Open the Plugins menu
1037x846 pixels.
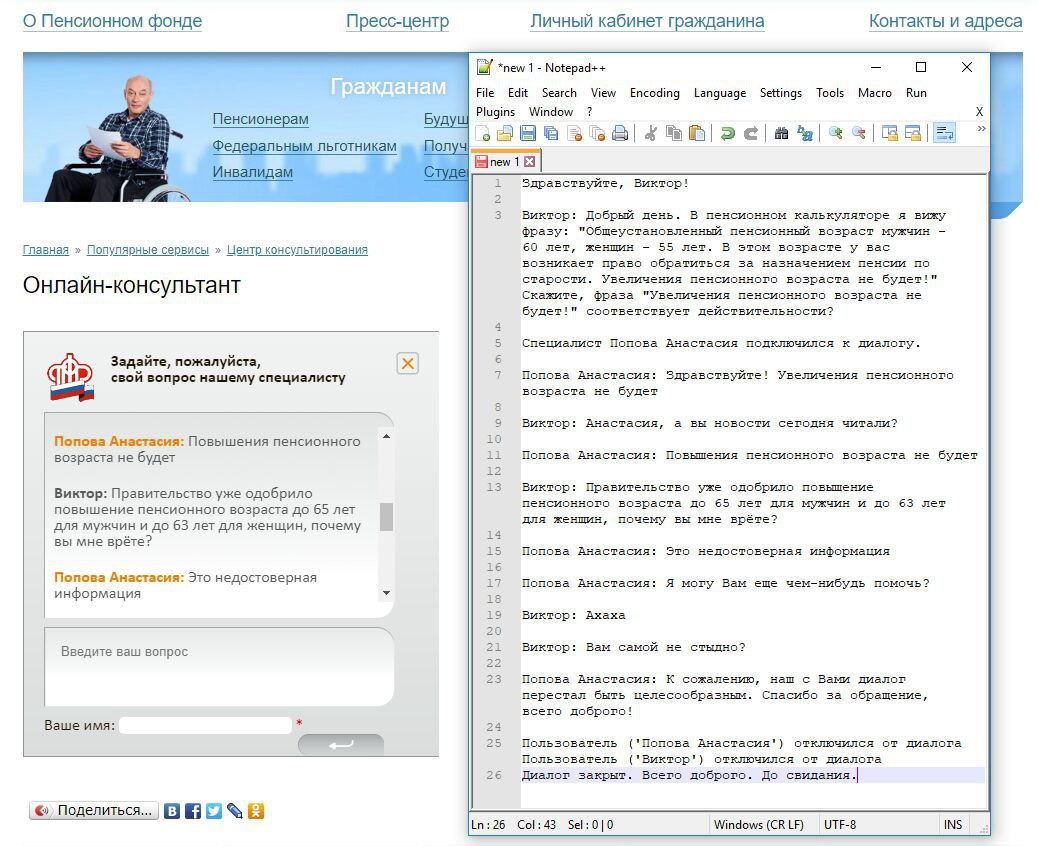click(495, 112)
